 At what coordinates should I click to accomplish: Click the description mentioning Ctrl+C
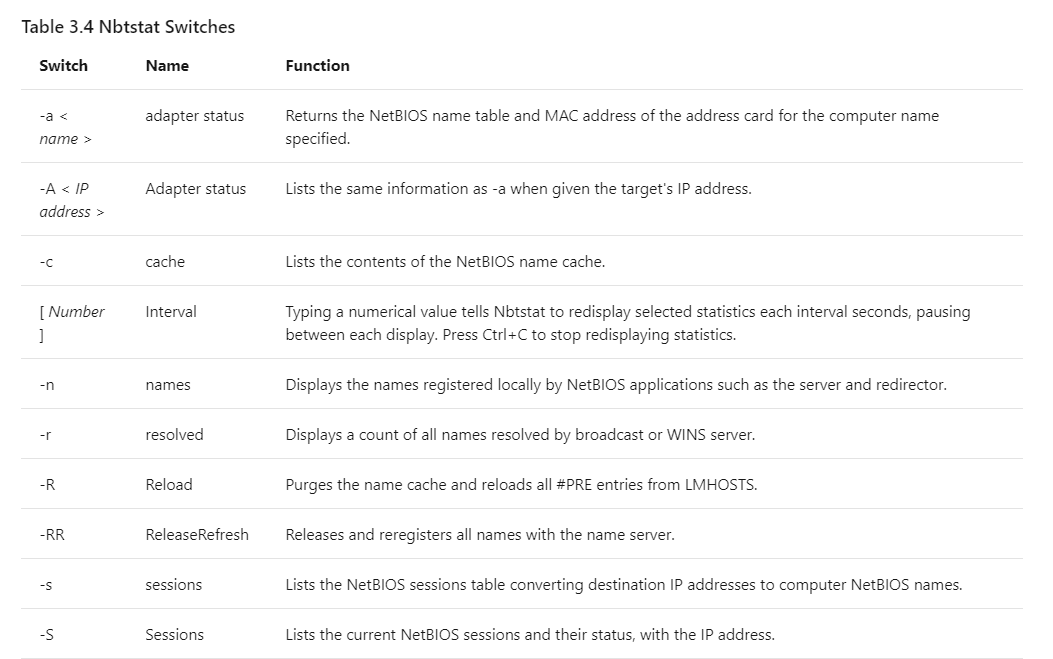point(627,323)
